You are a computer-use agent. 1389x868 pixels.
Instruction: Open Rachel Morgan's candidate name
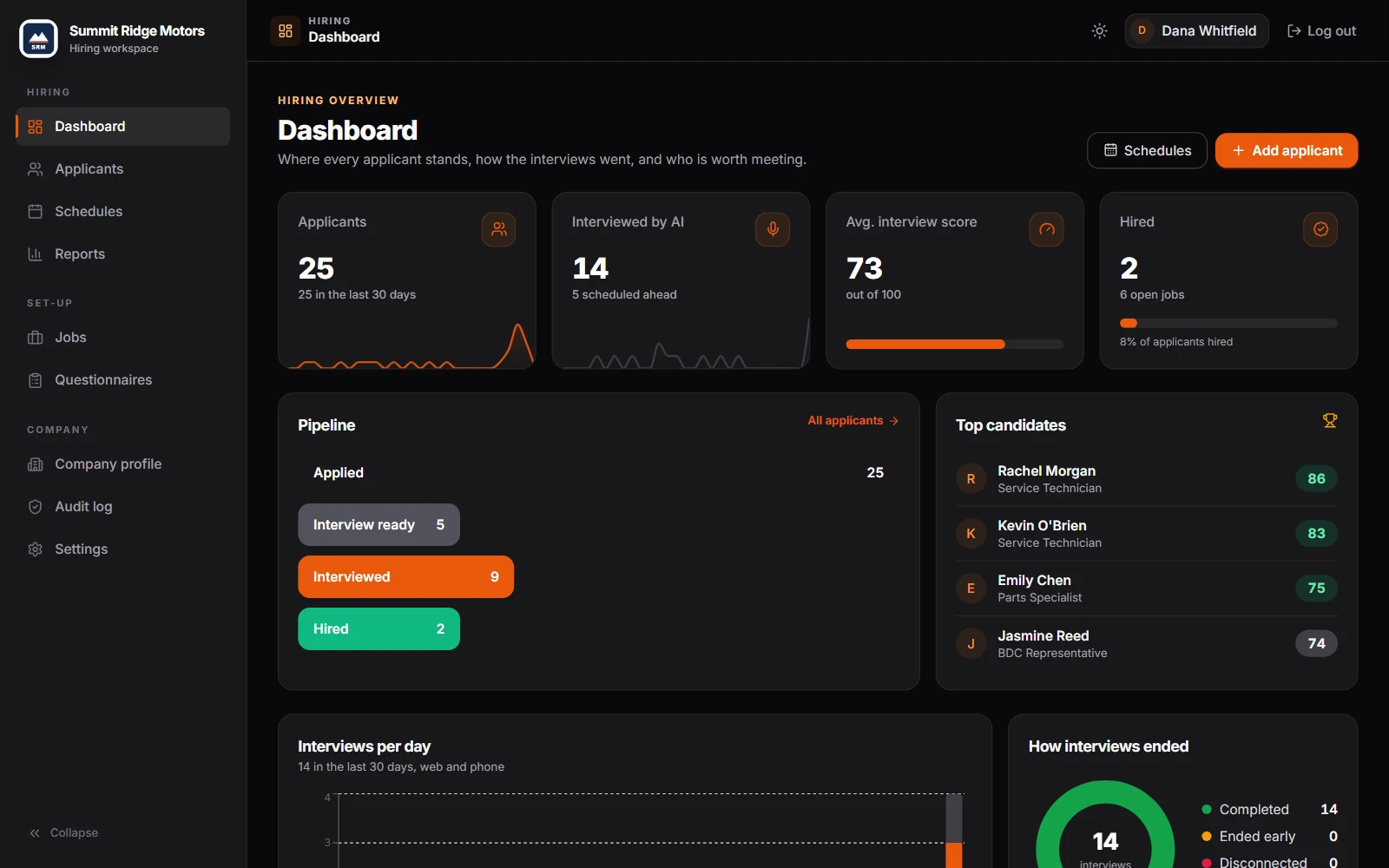[1046, 471]
